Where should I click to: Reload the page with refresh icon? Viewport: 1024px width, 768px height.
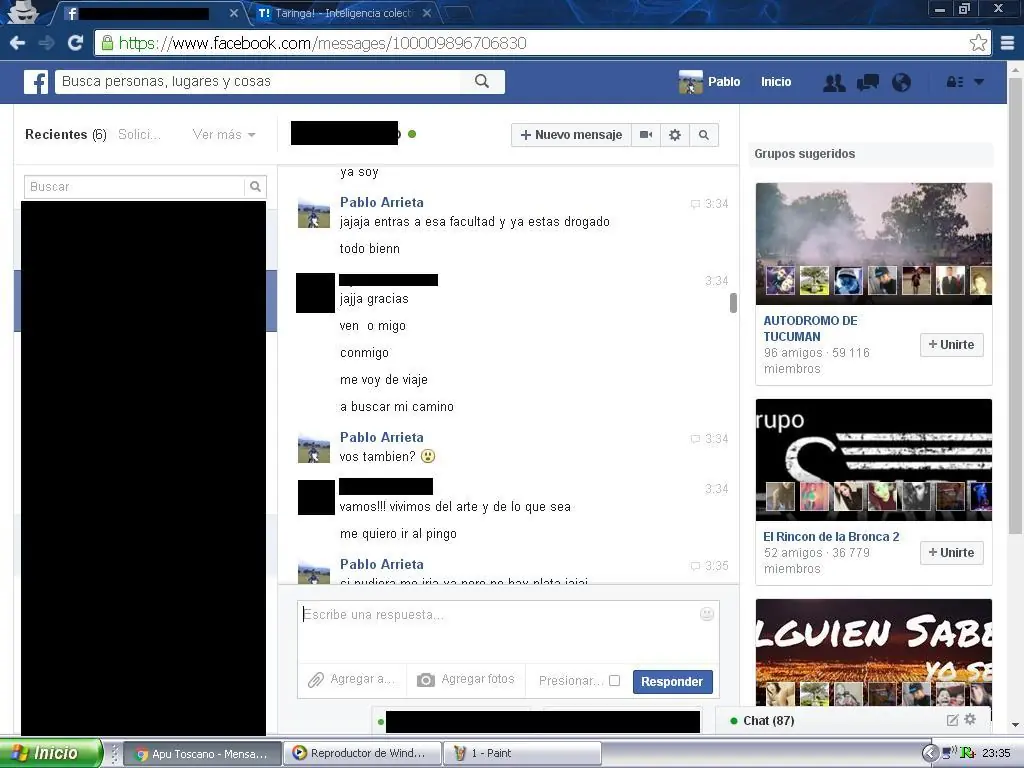[x=75, y=43]
